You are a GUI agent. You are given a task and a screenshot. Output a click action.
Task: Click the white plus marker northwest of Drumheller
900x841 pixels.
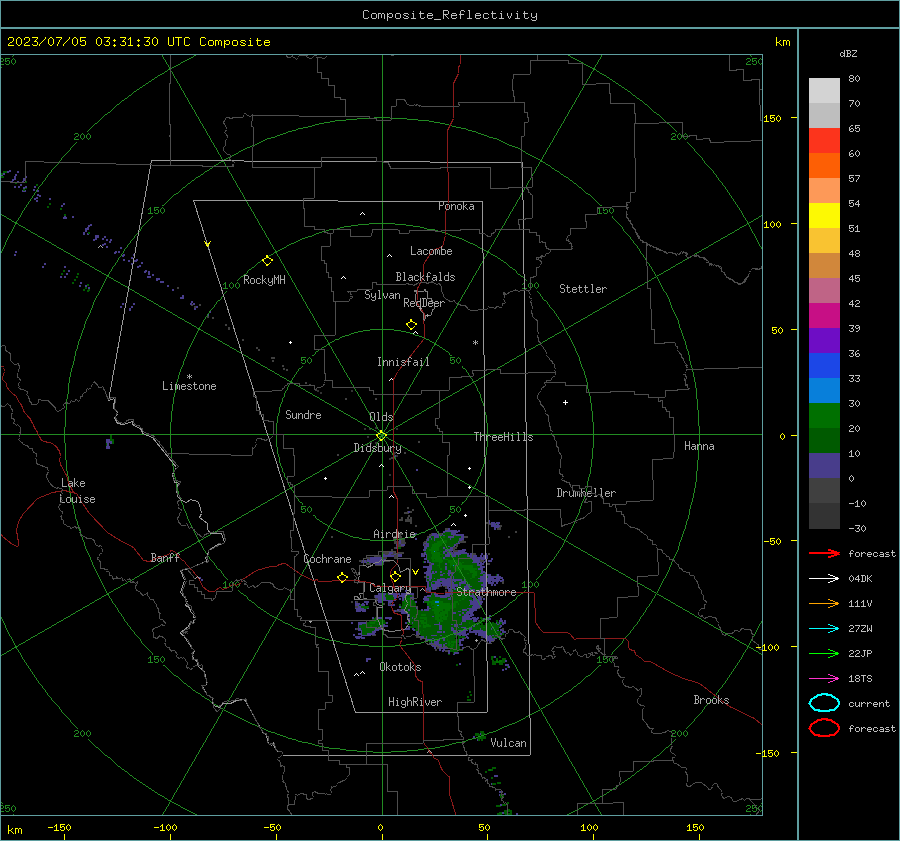point(565,402)
